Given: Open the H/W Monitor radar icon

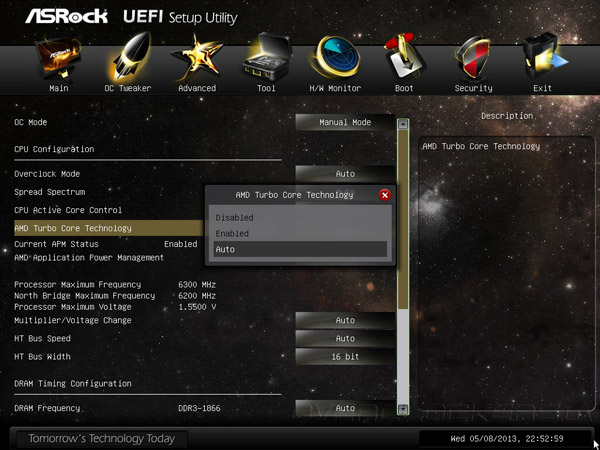Looking at the screenshot, I should (x=335, y=57).
